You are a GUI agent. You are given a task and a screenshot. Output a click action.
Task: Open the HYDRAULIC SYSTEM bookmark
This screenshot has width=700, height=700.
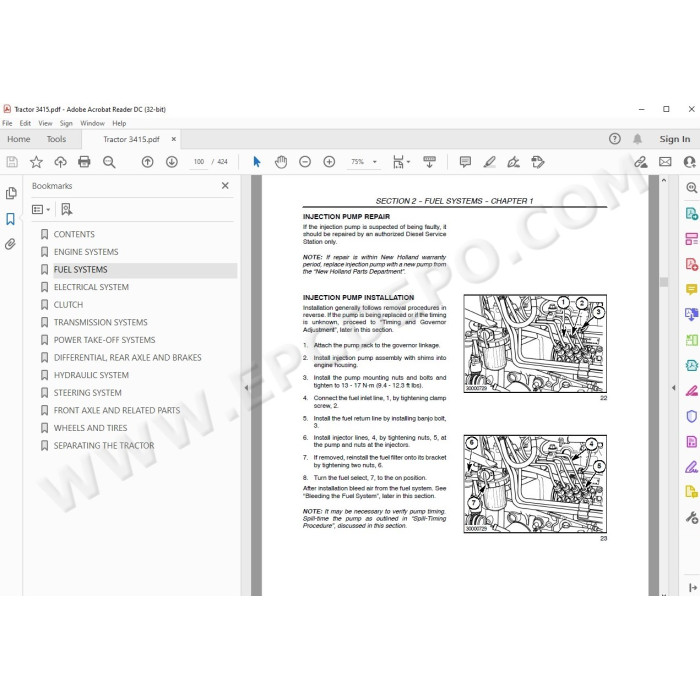(x=91, y=375)
